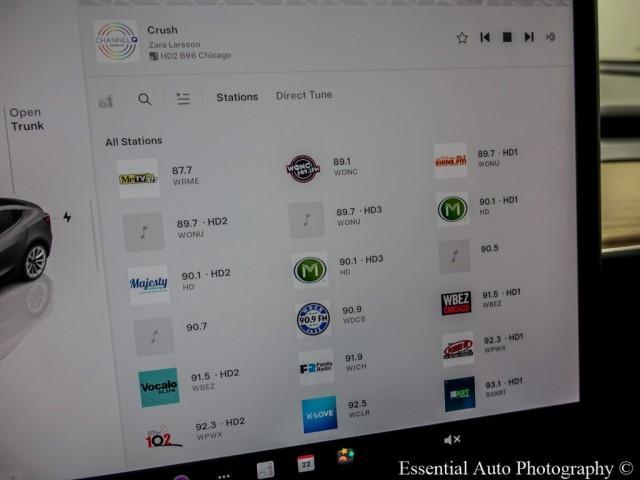Switch to the Stations tab
This screenshot has height=480, width=640.
(x=237, y=97)
